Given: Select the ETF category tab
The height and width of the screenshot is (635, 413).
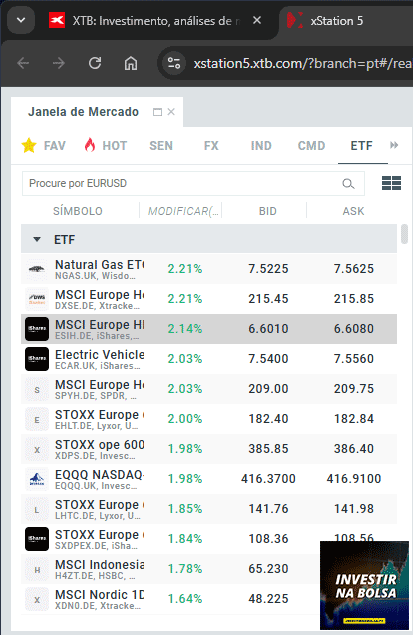Looking at the screenshot, I should click(362, 145).
